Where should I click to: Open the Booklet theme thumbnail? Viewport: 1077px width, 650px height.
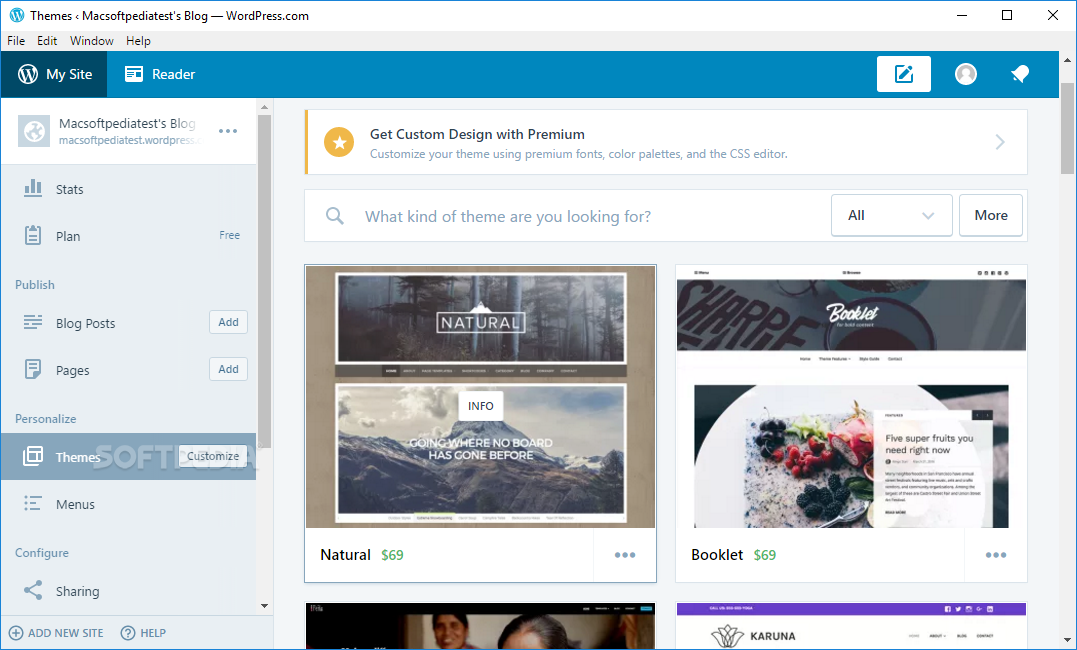pos(851,396)
